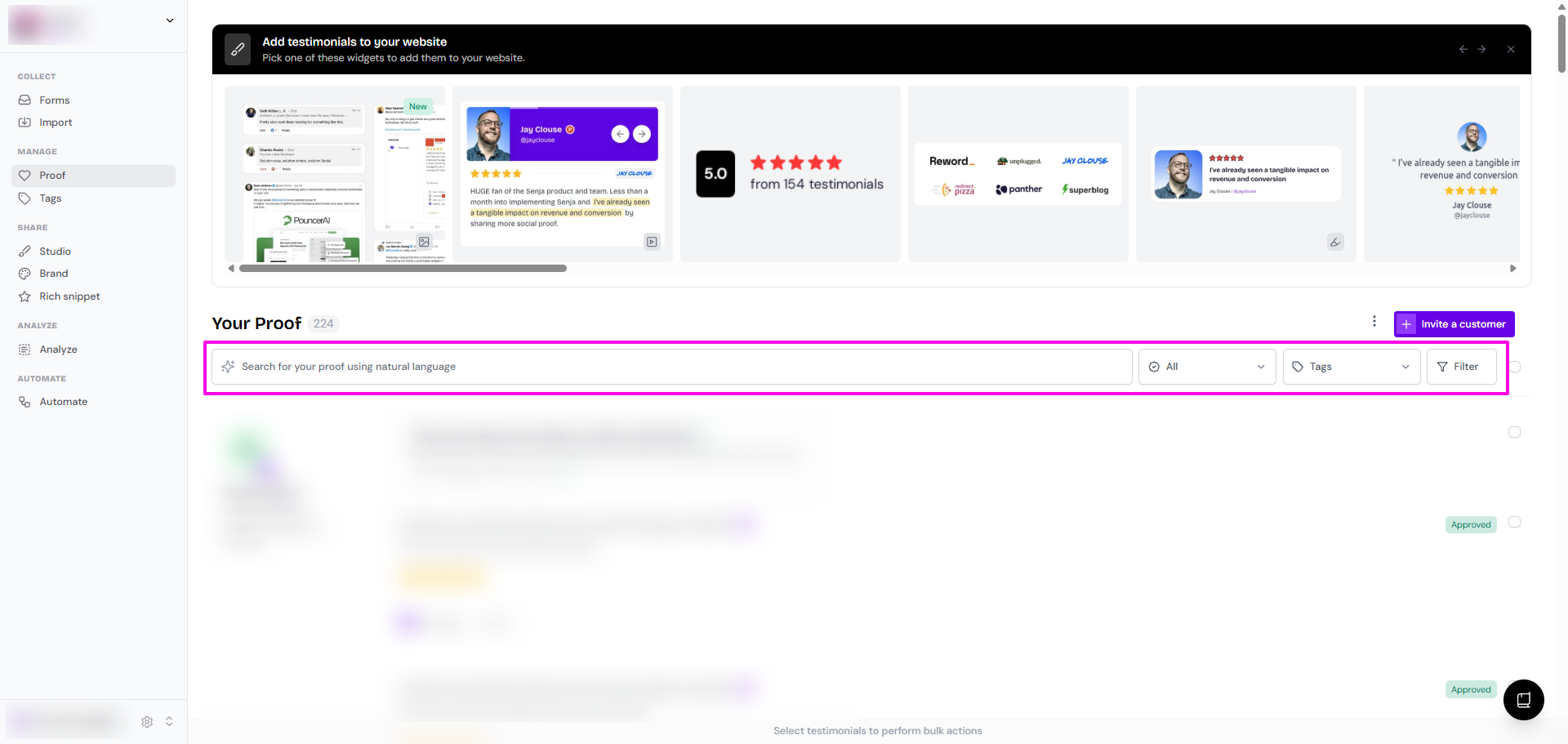Expand the workspace switcher at top left
The width and height of the screenshot is (1568, 744).
[x=170, y=20]
